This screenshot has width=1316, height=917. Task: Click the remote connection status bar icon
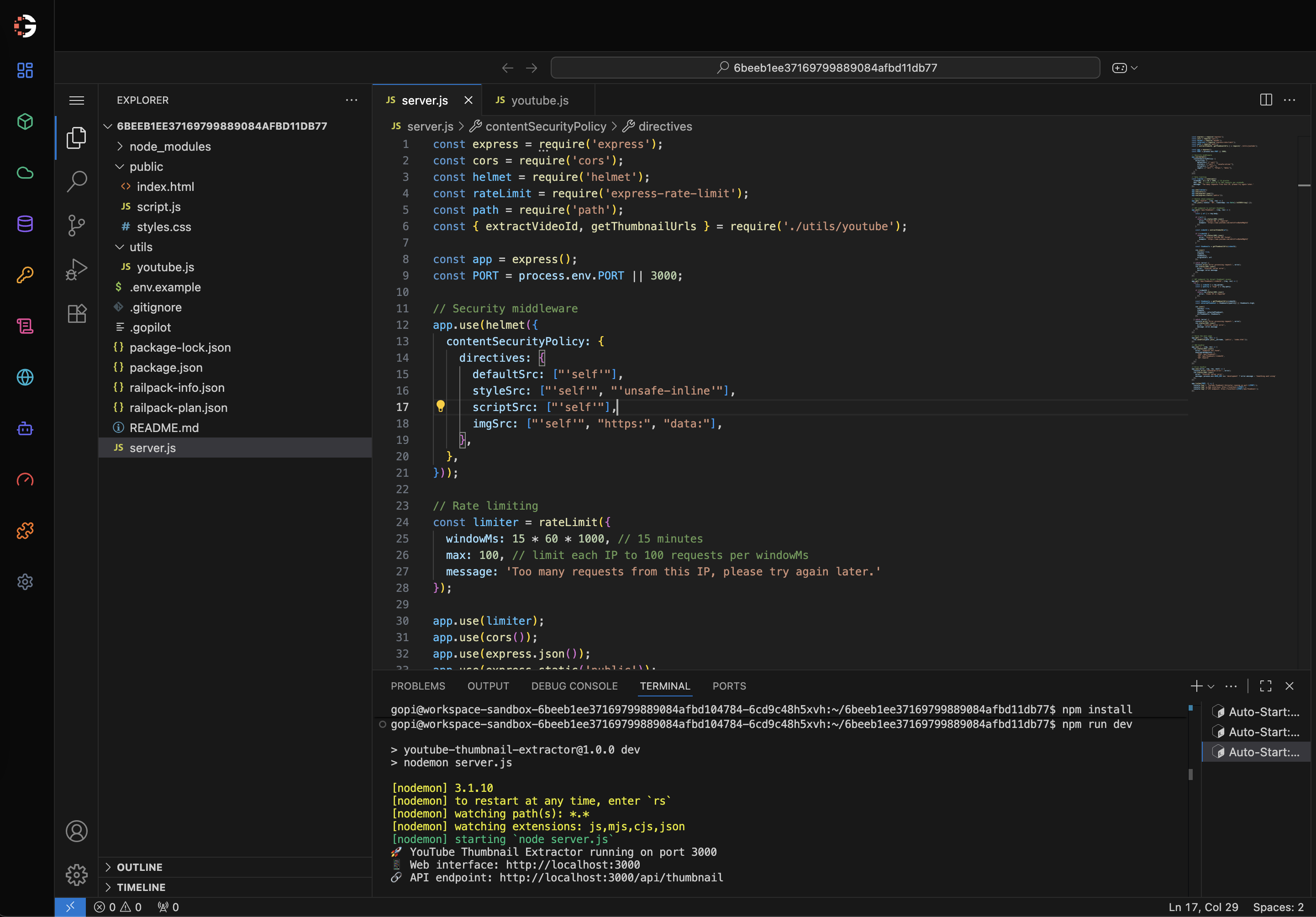70,906
